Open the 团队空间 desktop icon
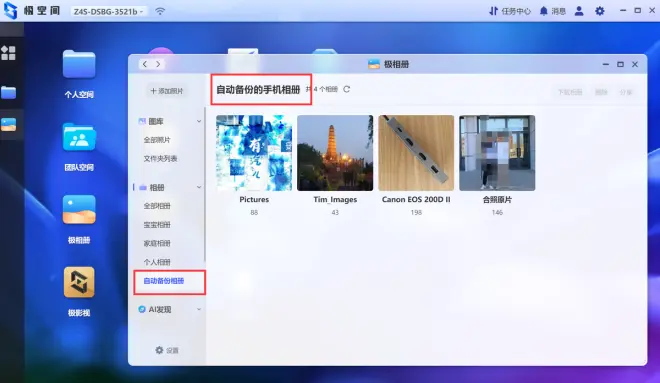Screen dimensions: 660x383 [x=79, y=137]
